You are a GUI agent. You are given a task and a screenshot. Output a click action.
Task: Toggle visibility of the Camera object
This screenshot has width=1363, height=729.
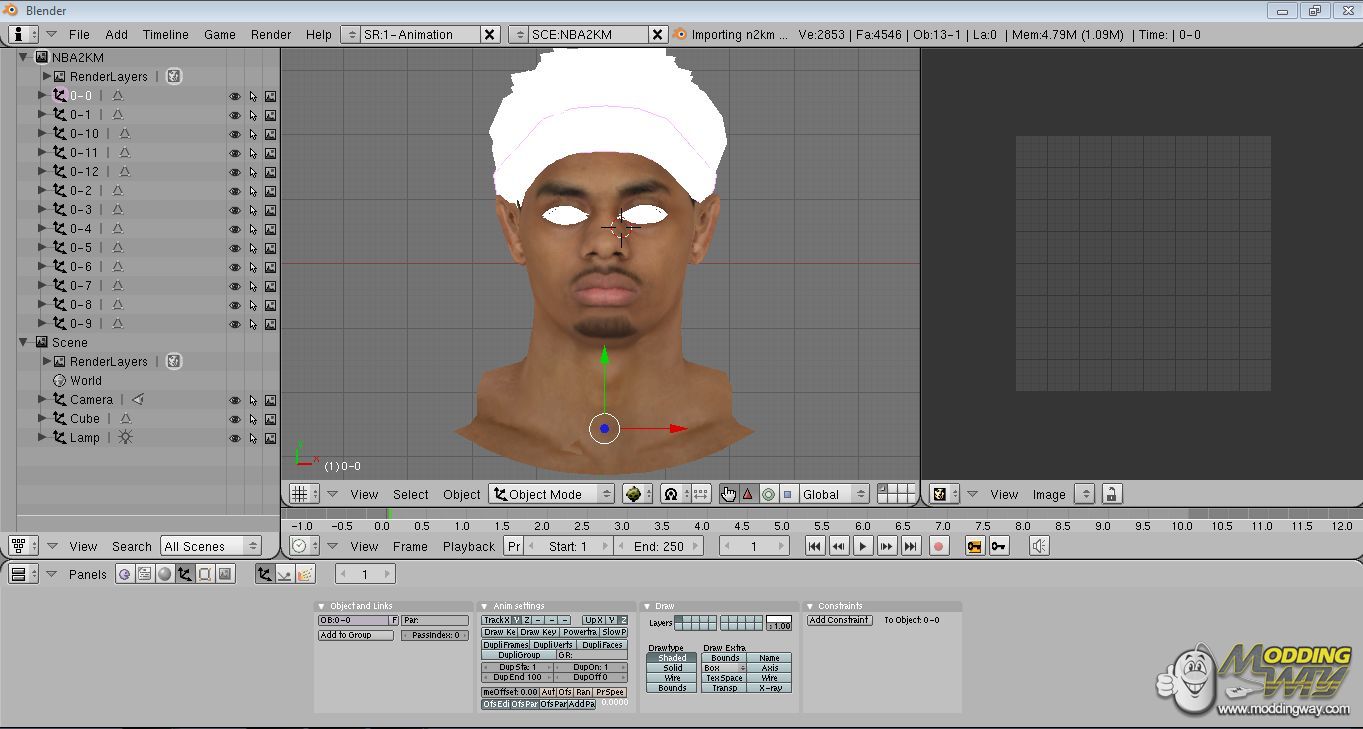[x=235, y=400]
